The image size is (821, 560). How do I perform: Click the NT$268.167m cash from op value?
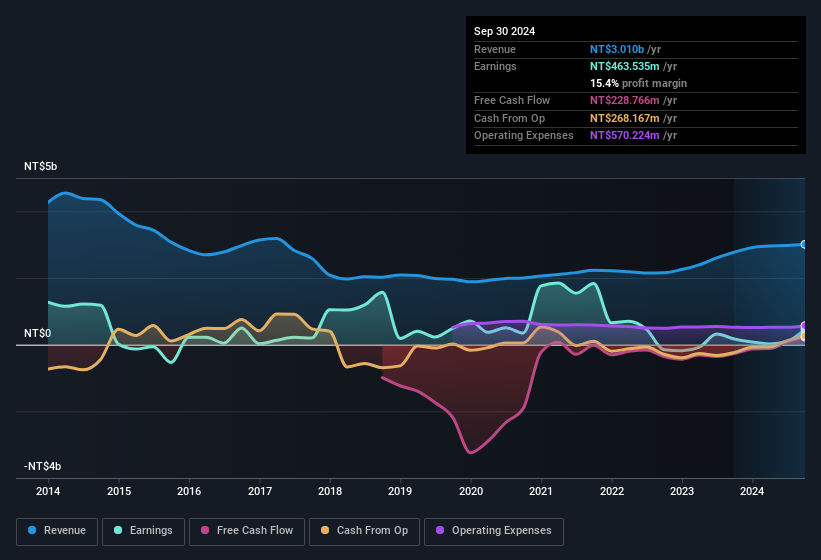click(x=625, y=118)
